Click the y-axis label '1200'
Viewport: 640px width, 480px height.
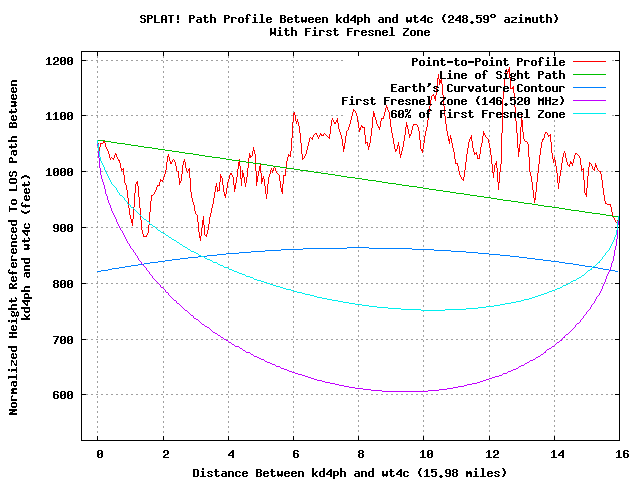click(x=59, y=61)
